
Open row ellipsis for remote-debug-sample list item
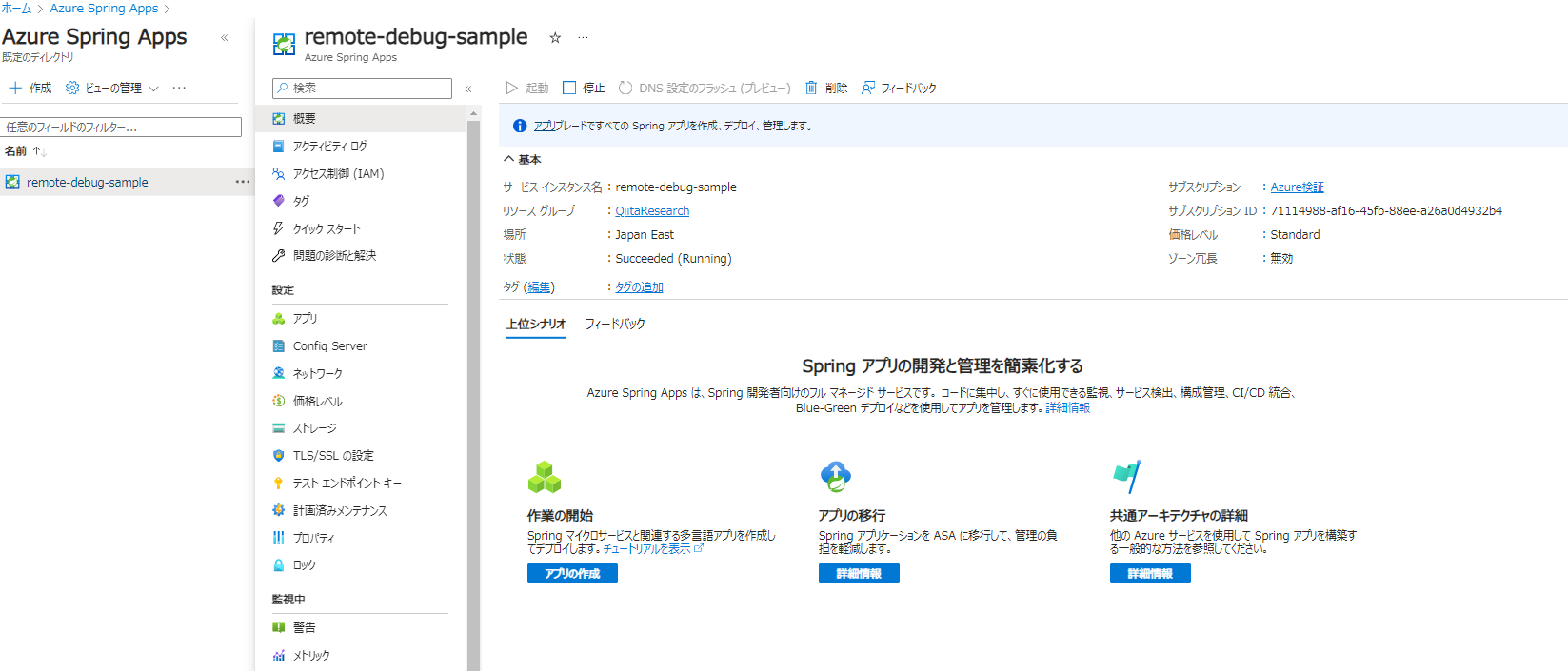coord(243,182)
